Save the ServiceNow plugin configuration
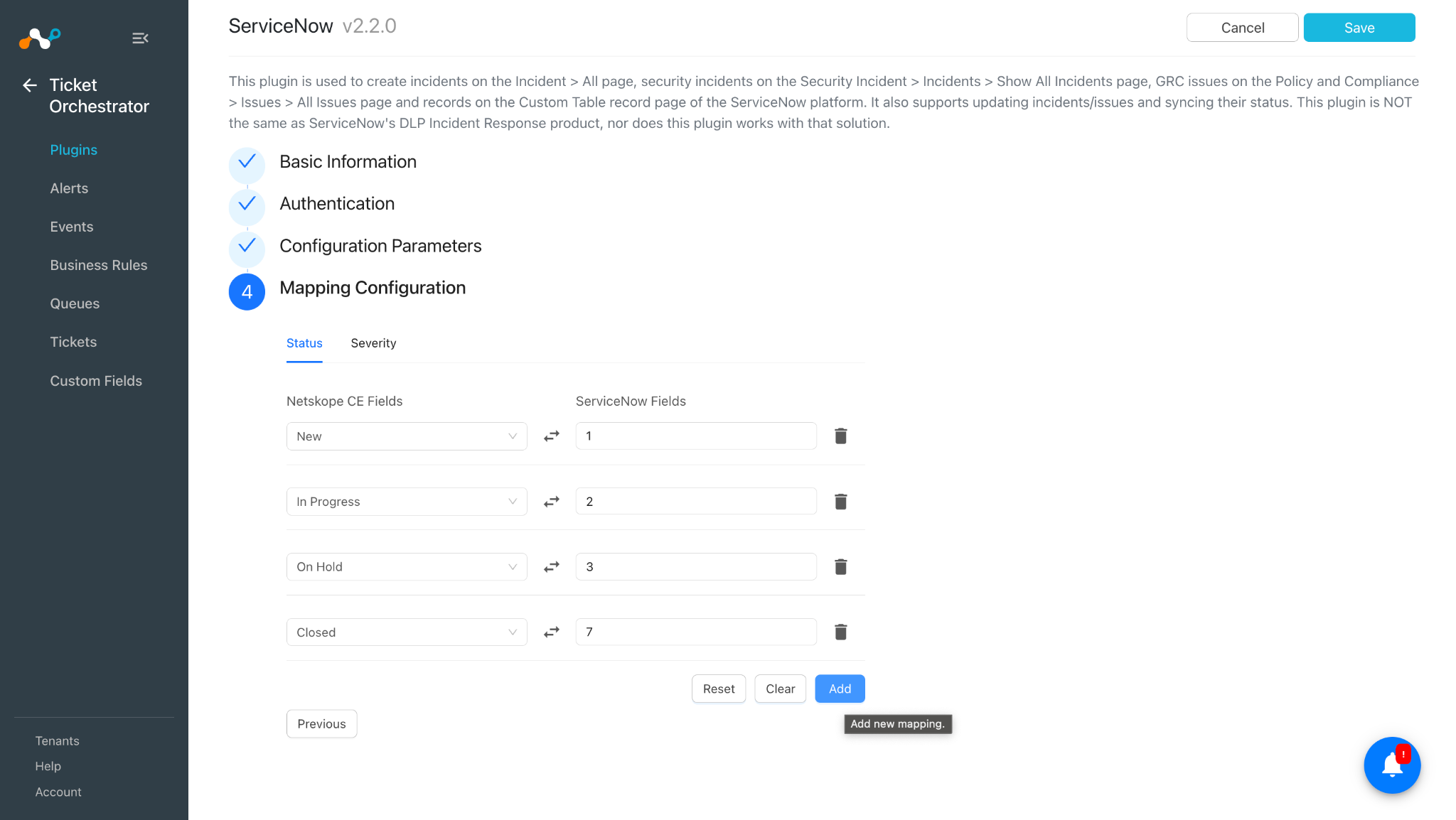Viewport: 1456px width, 820px height. point(1359,28)
